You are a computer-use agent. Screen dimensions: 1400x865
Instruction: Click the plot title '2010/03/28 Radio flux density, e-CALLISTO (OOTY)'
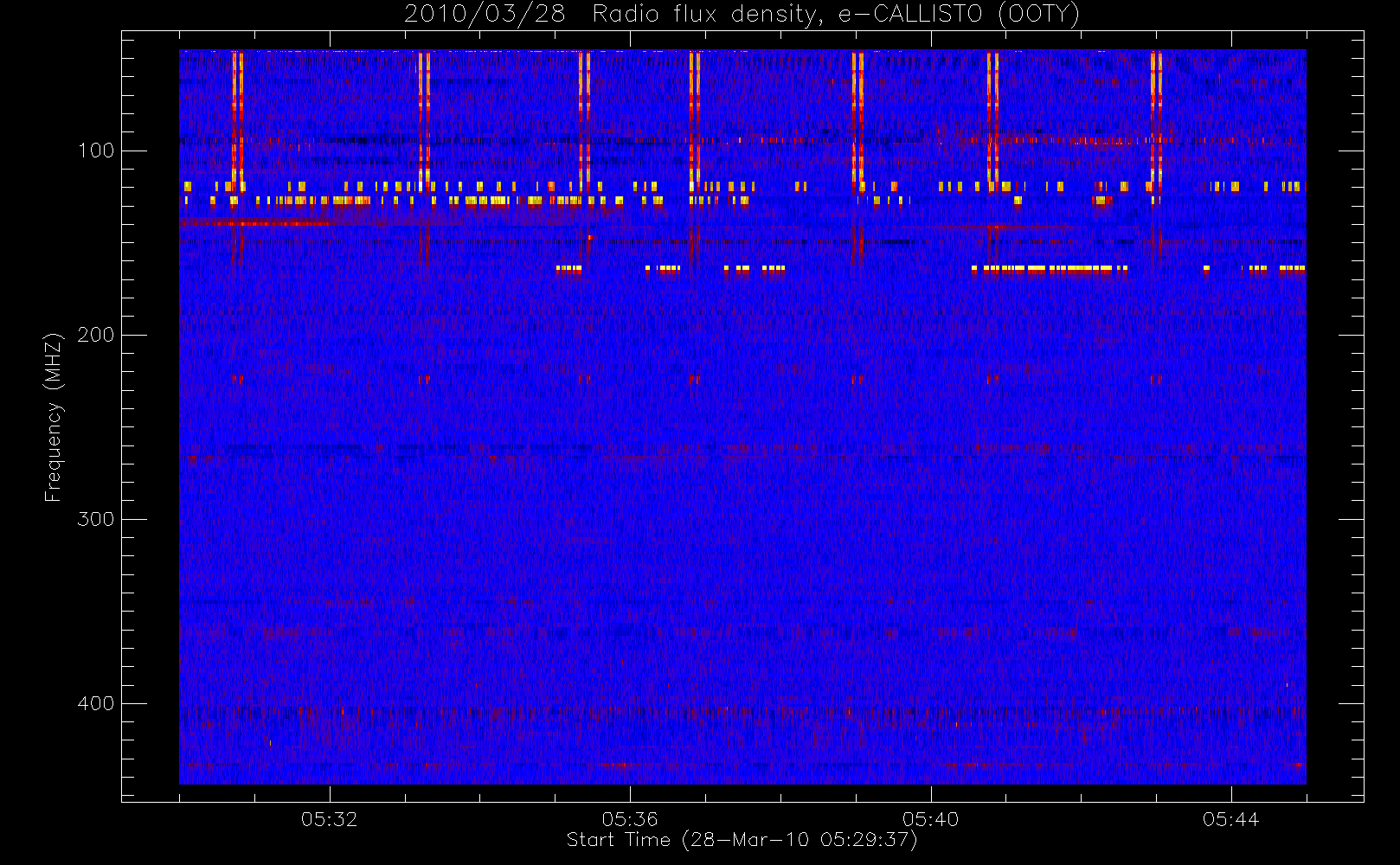pyautogui.click(x=742, y=15)
